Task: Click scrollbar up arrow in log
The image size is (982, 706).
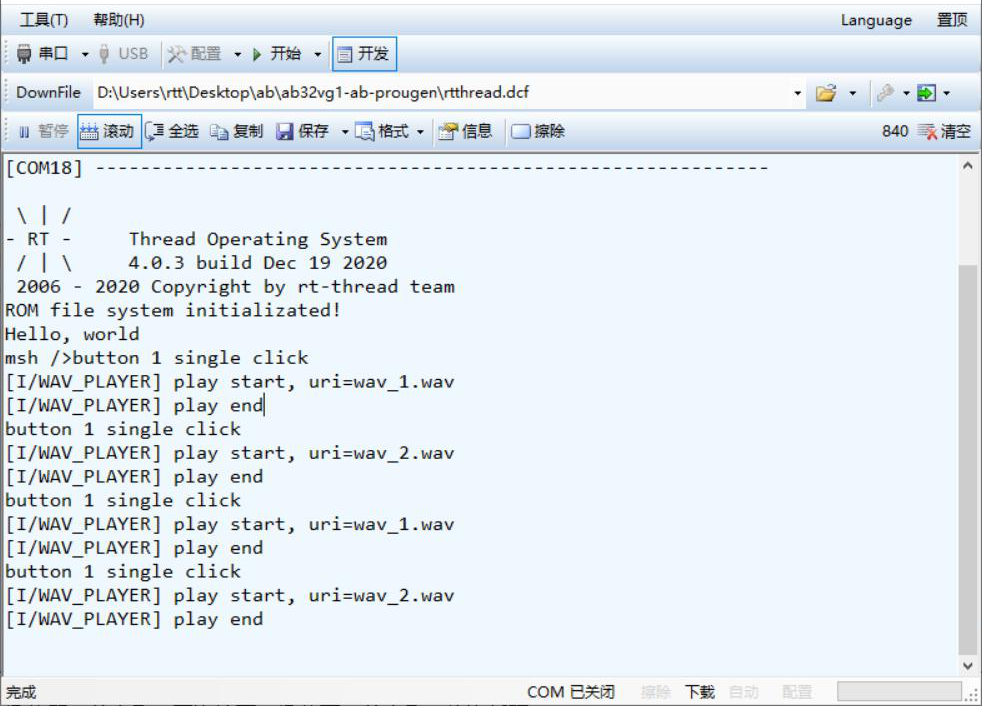Action: (968, 165)
